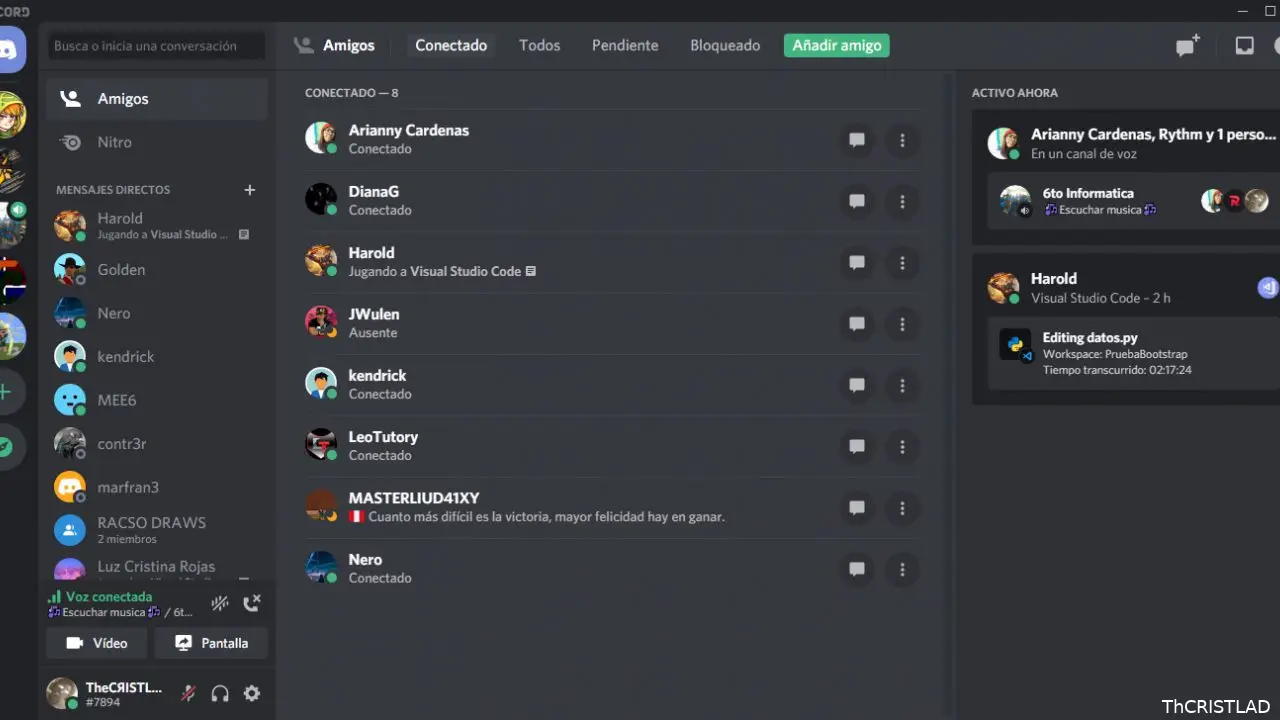Open more options for DianaG

[x=902, y=201]
